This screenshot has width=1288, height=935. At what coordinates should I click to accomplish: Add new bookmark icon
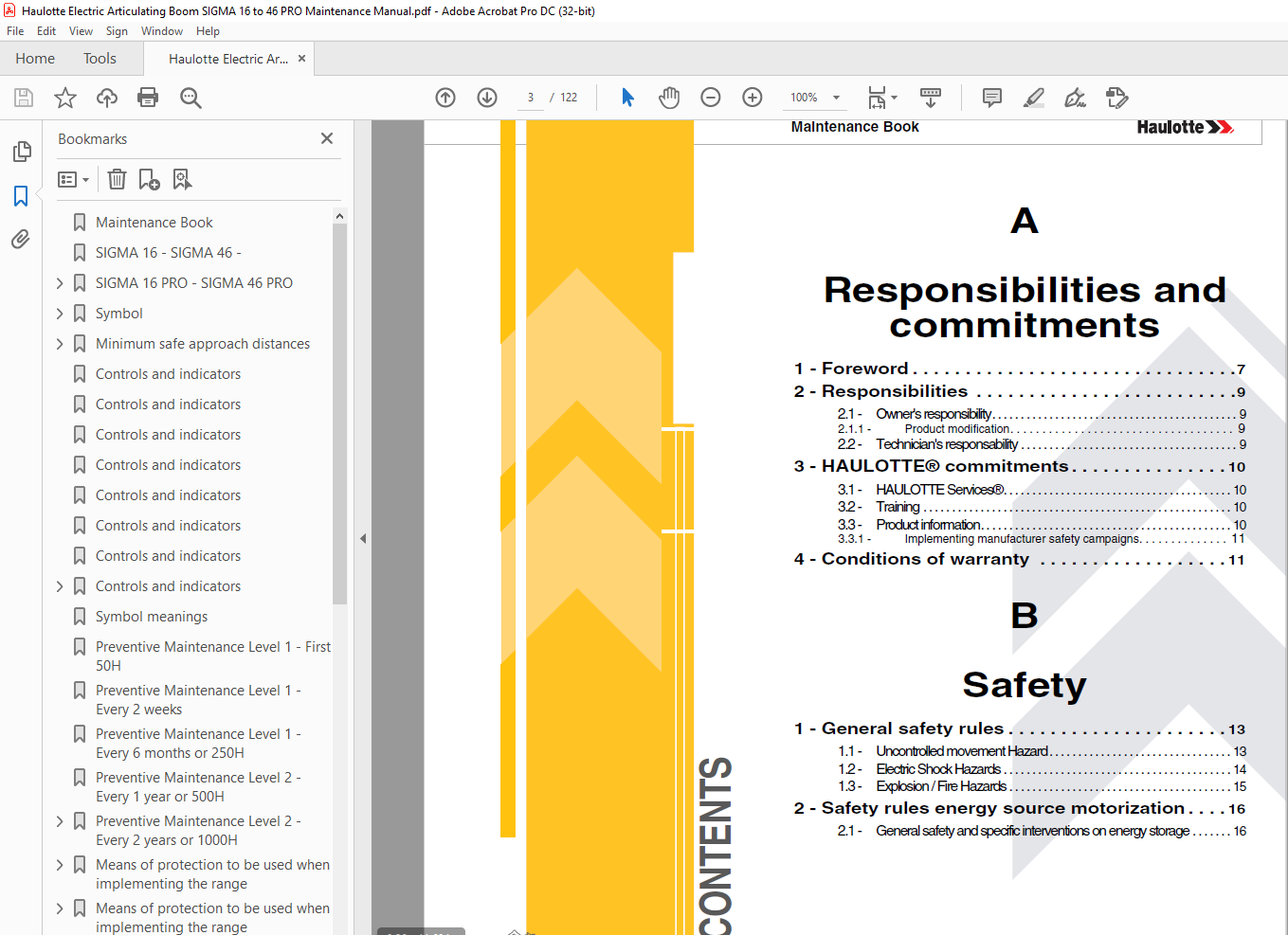tap(149, 179)
